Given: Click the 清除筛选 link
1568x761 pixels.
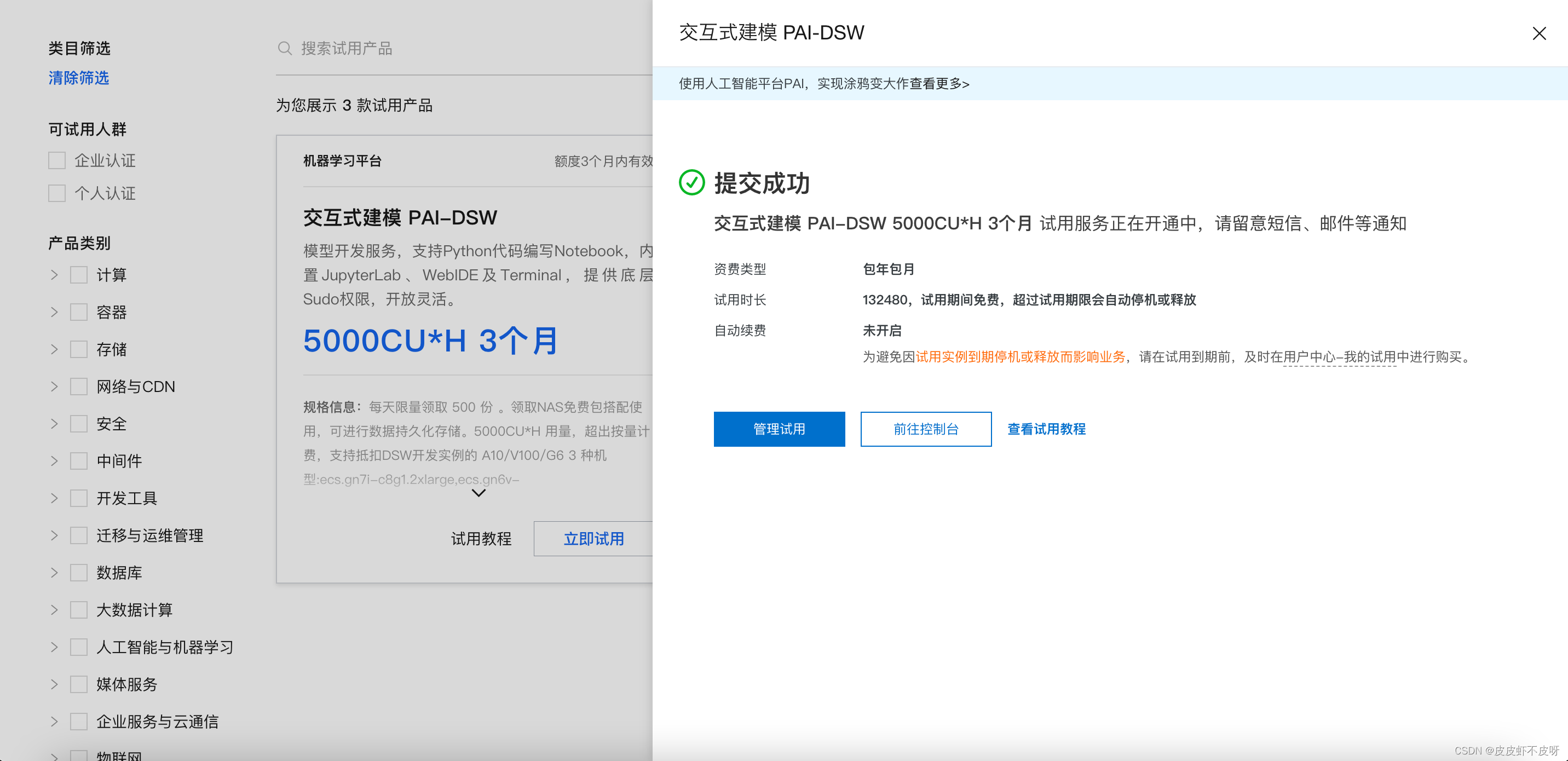Looking at the screenshot, I should point(78,78).
